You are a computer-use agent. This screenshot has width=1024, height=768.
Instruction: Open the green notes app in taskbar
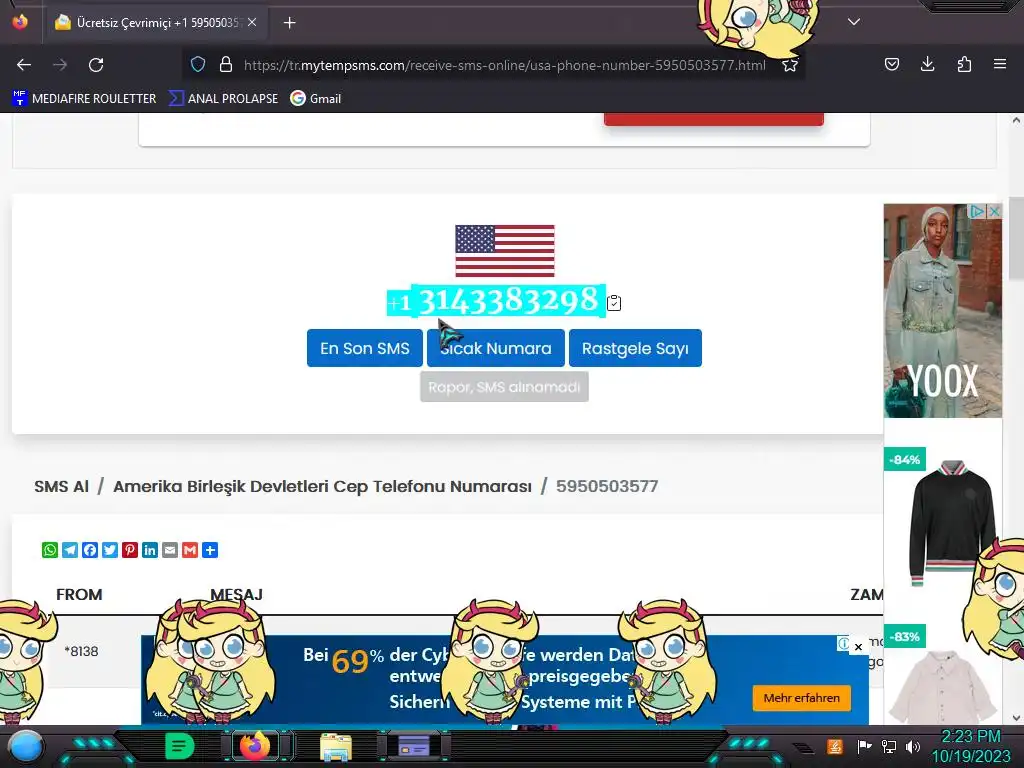click(x=179, y=746)
